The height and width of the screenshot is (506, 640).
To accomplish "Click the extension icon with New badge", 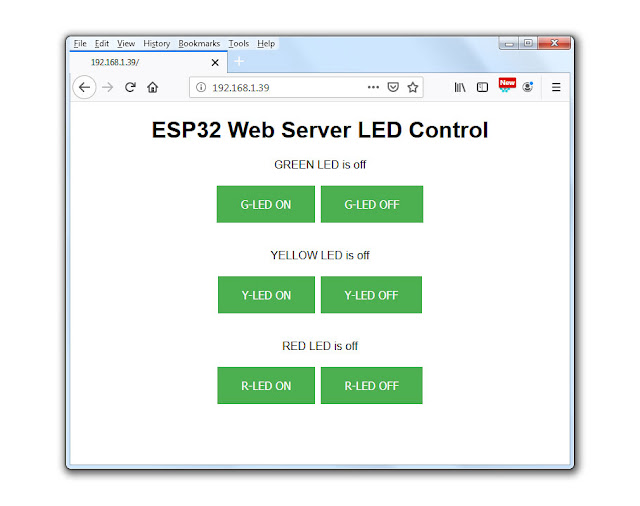I will pos(507,85).
